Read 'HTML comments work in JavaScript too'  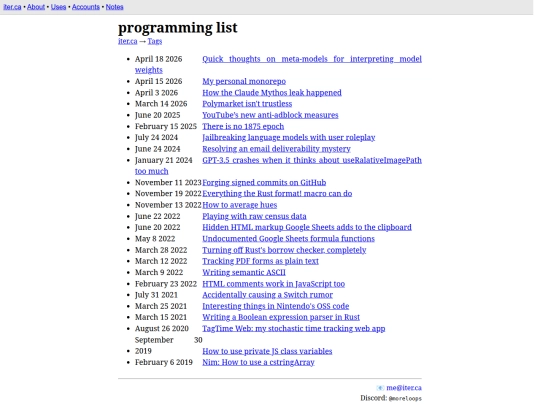273,284
